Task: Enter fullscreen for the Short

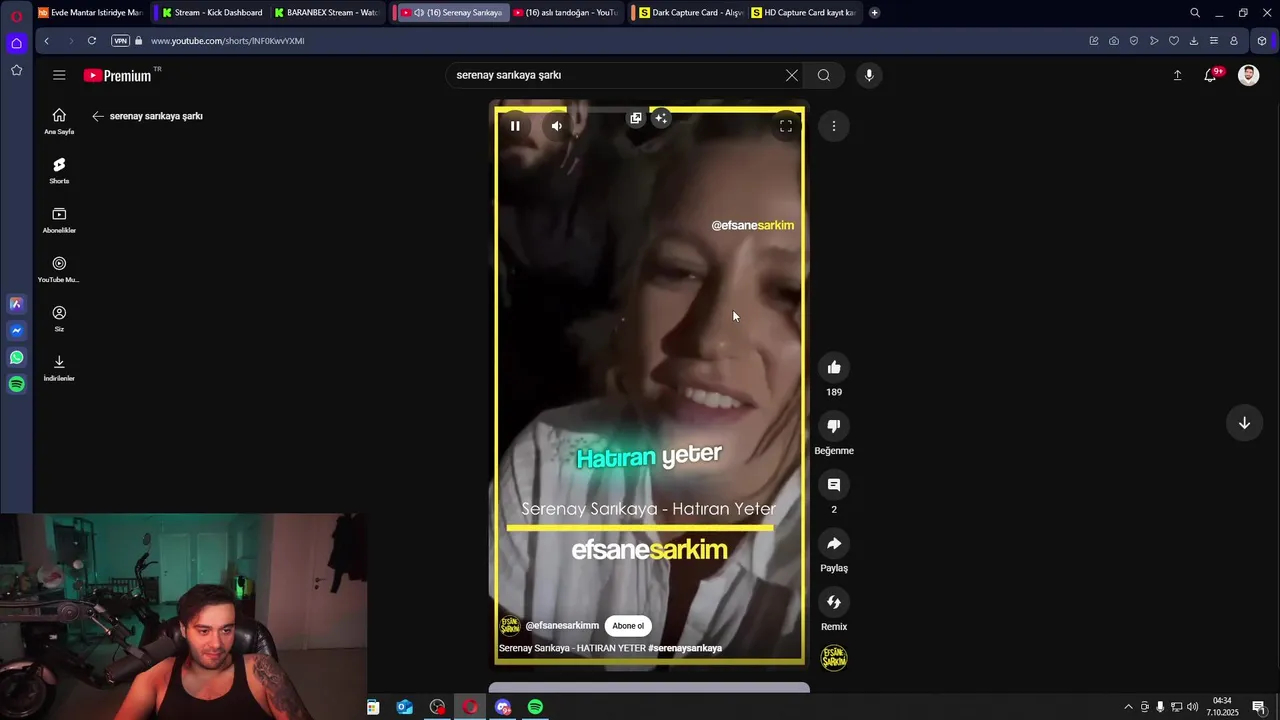Action: (786, 126)
